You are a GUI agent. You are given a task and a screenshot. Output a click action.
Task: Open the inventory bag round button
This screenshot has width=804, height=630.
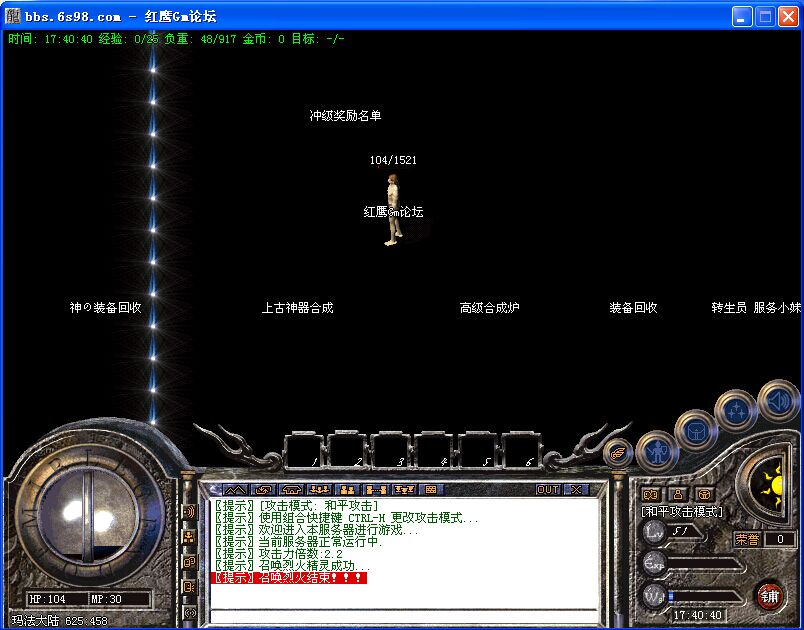(696, 430)
